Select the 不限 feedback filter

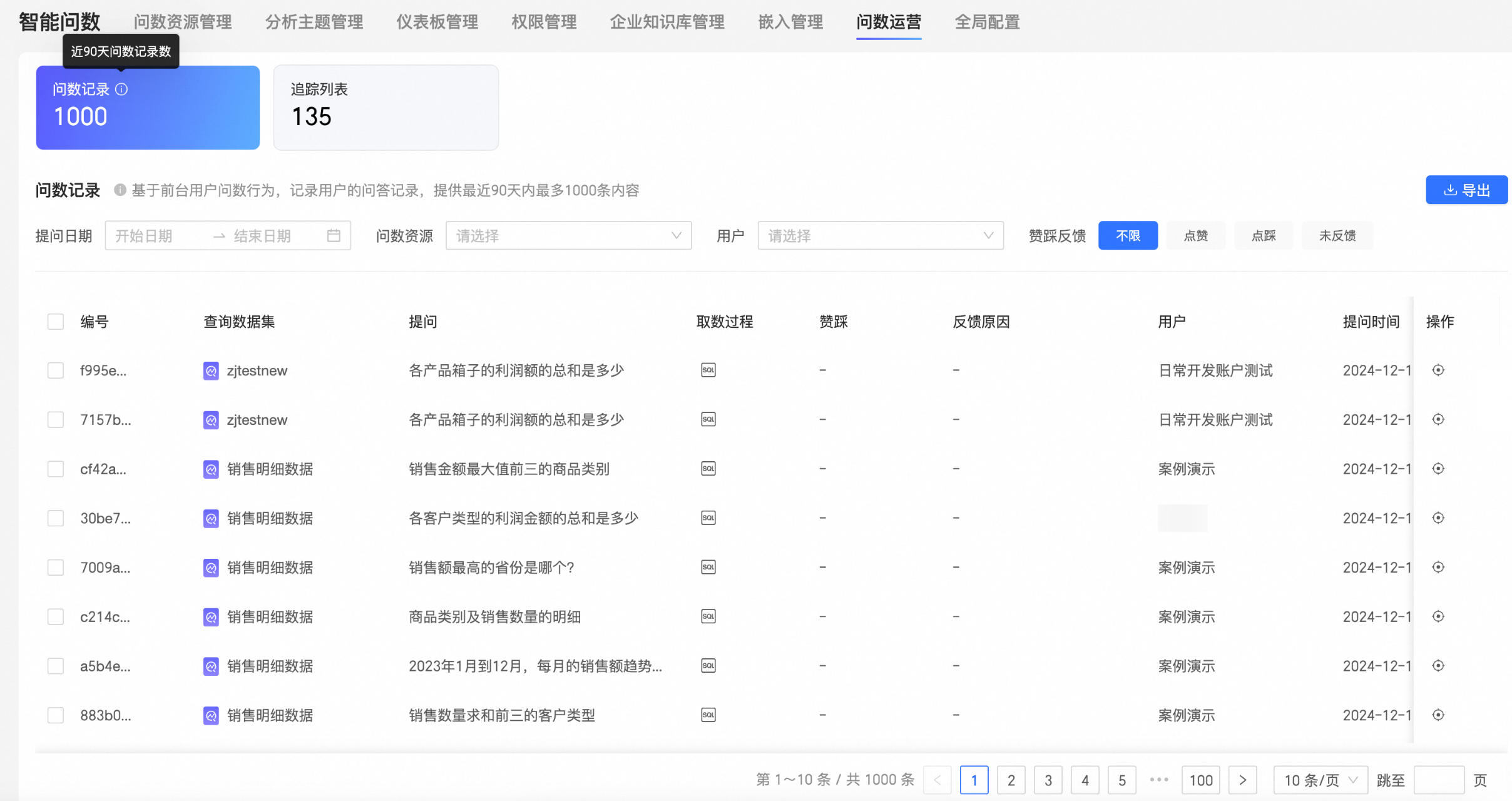tap(1128, 236)
